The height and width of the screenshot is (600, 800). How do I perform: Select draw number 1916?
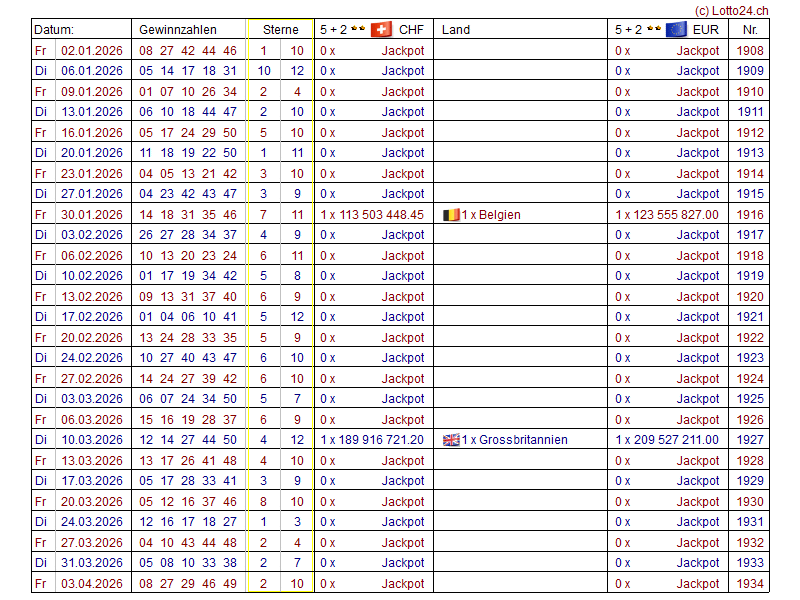click(749, 215)
